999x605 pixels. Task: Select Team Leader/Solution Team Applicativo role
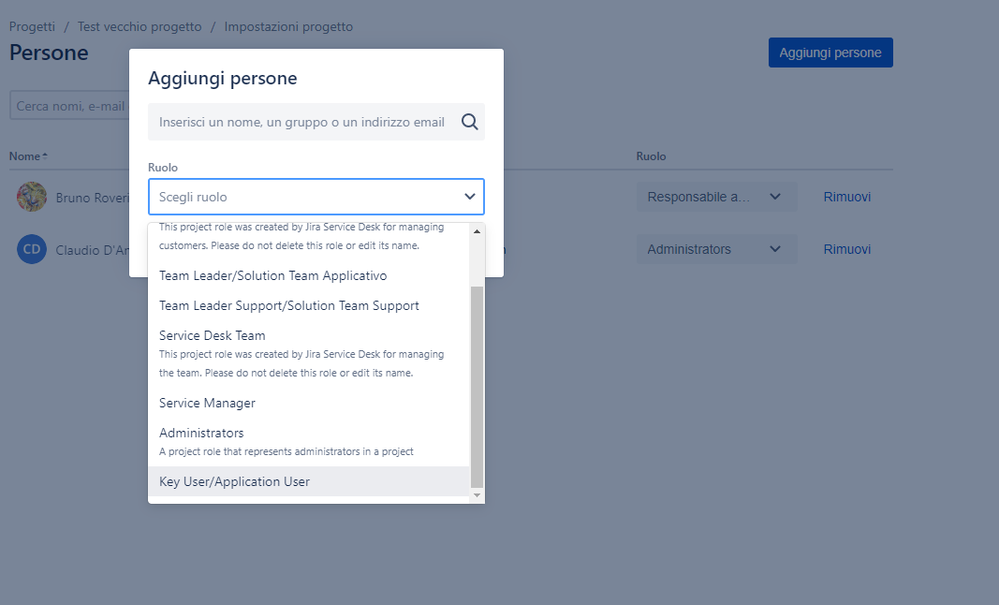coord(309,276)
